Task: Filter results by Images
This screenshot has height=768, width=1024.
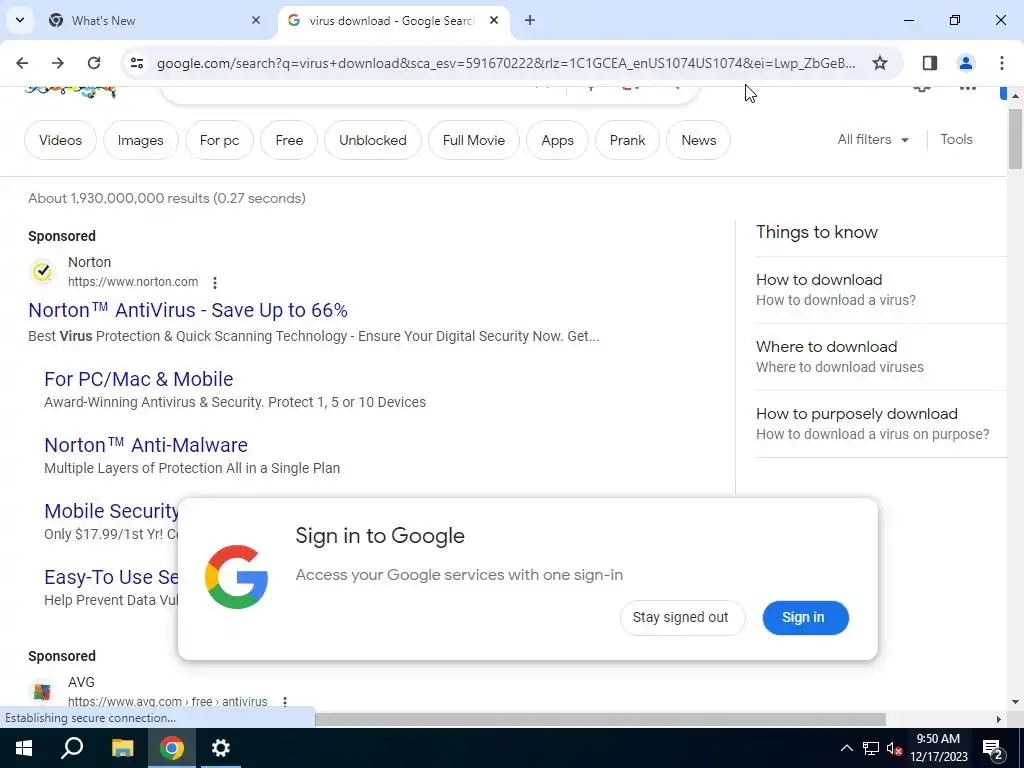Action: coord(140,140)
